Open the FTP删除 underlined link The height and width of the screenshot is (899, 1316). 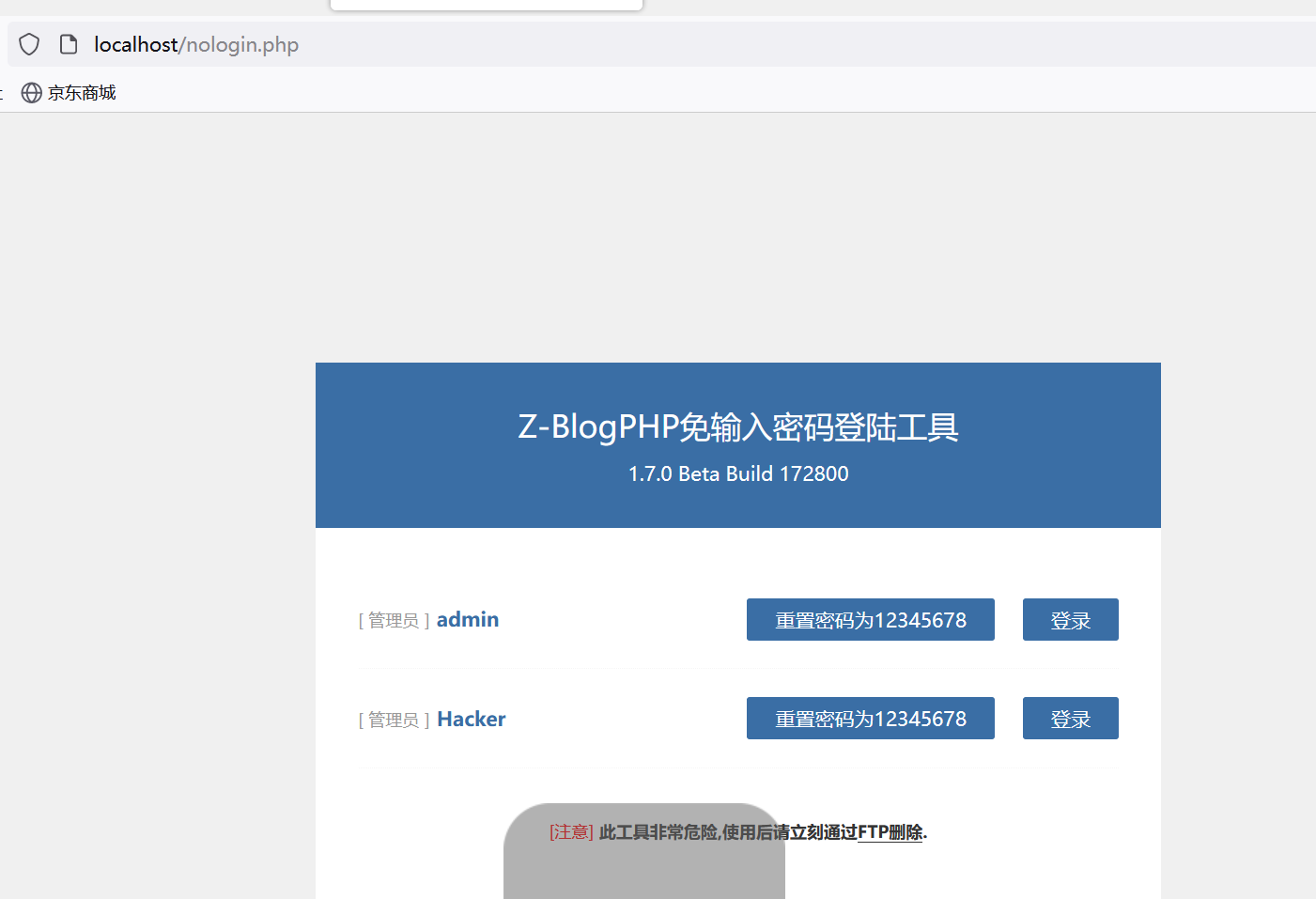coord(890,832)
